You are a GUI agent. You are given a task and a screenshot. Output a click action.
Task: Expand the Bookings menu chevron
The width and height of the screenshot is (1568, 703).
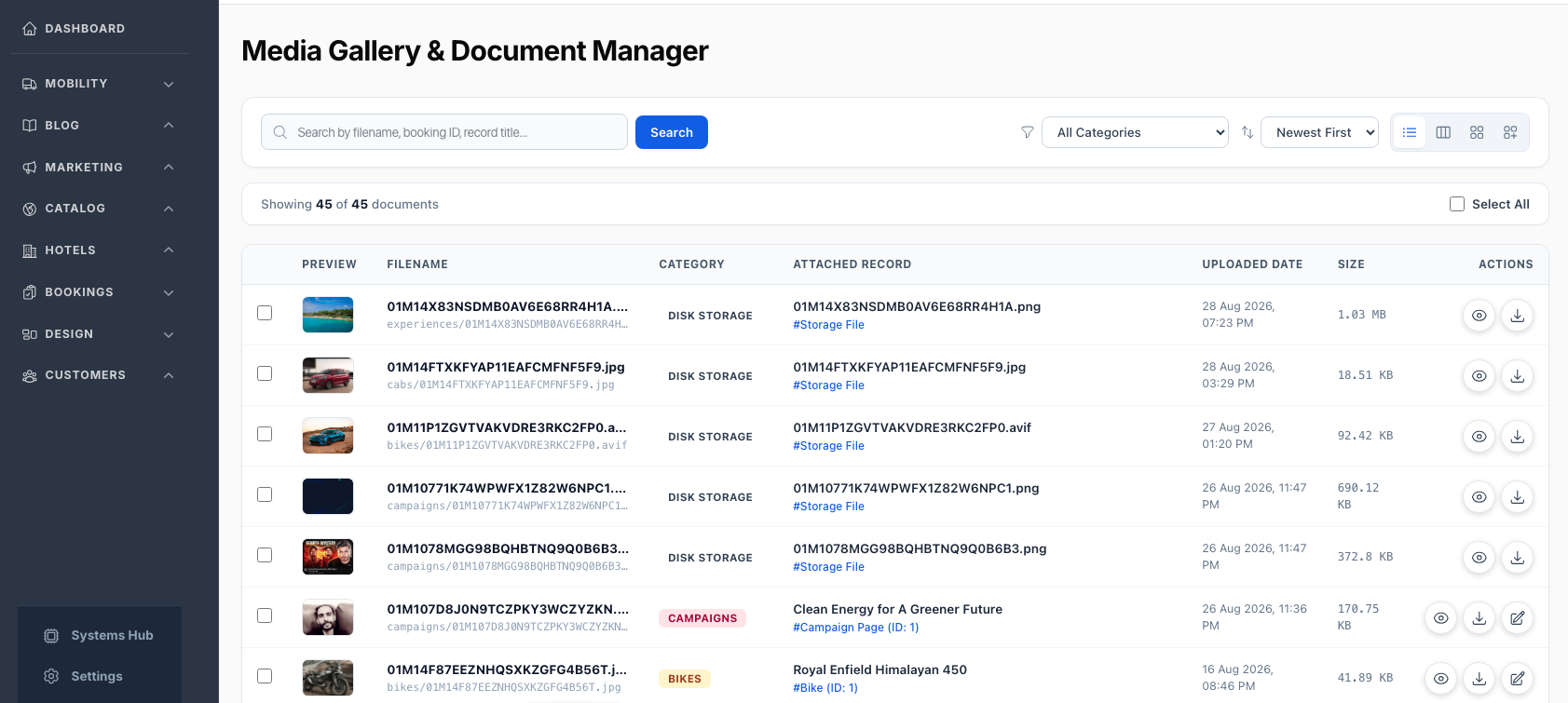tap(169, 292)
